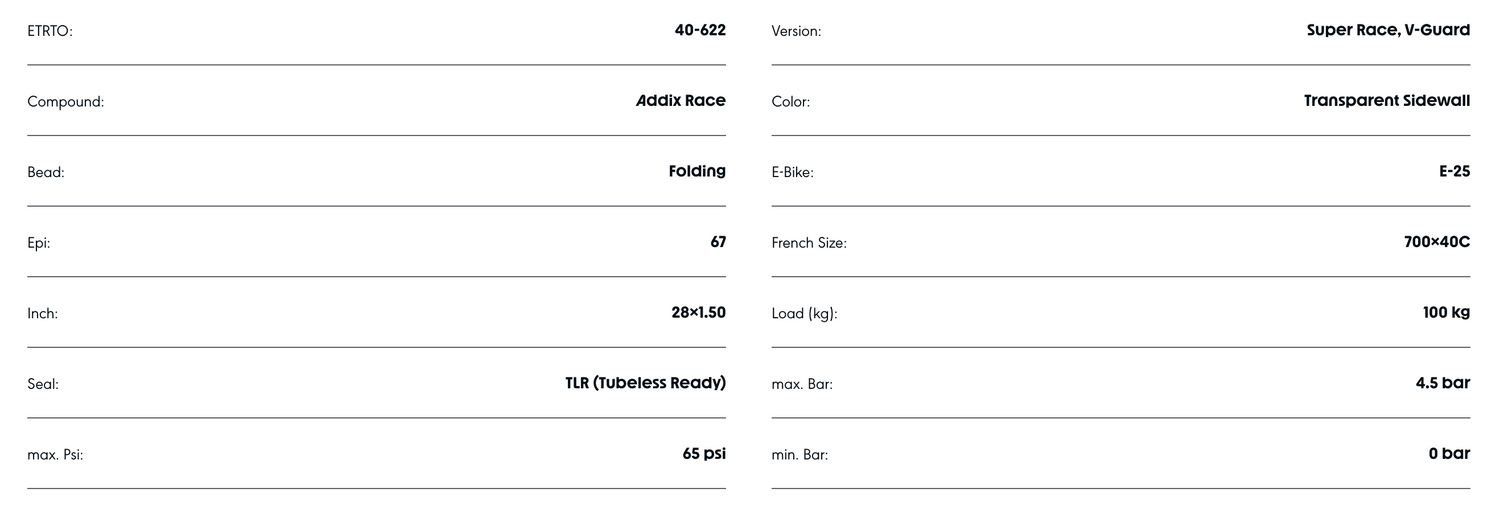Viewport: 1500px width, 509px height.
Task: Click the 65 psi max pressure value
Action: [704, 454]
